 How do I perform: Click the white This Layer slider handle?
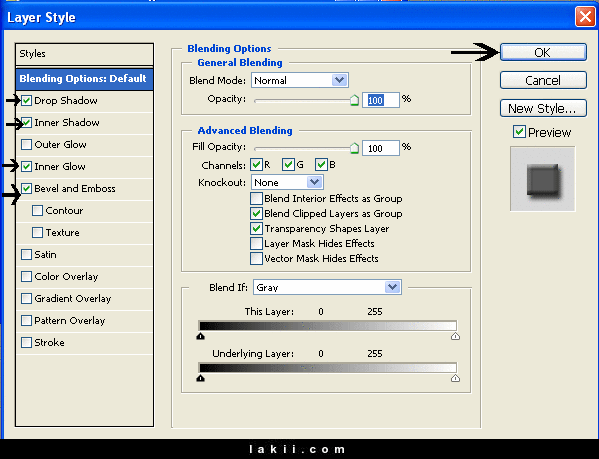[x=455, y=336]
